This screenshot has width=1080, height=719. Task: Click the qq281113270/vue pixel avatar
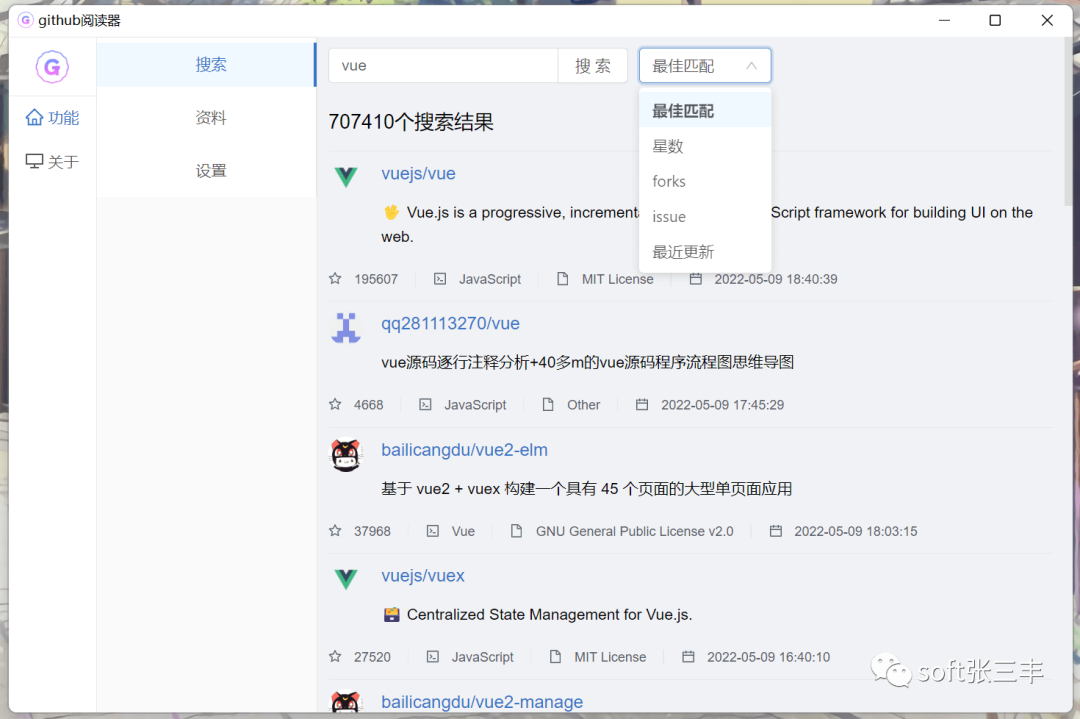[346, 328]
